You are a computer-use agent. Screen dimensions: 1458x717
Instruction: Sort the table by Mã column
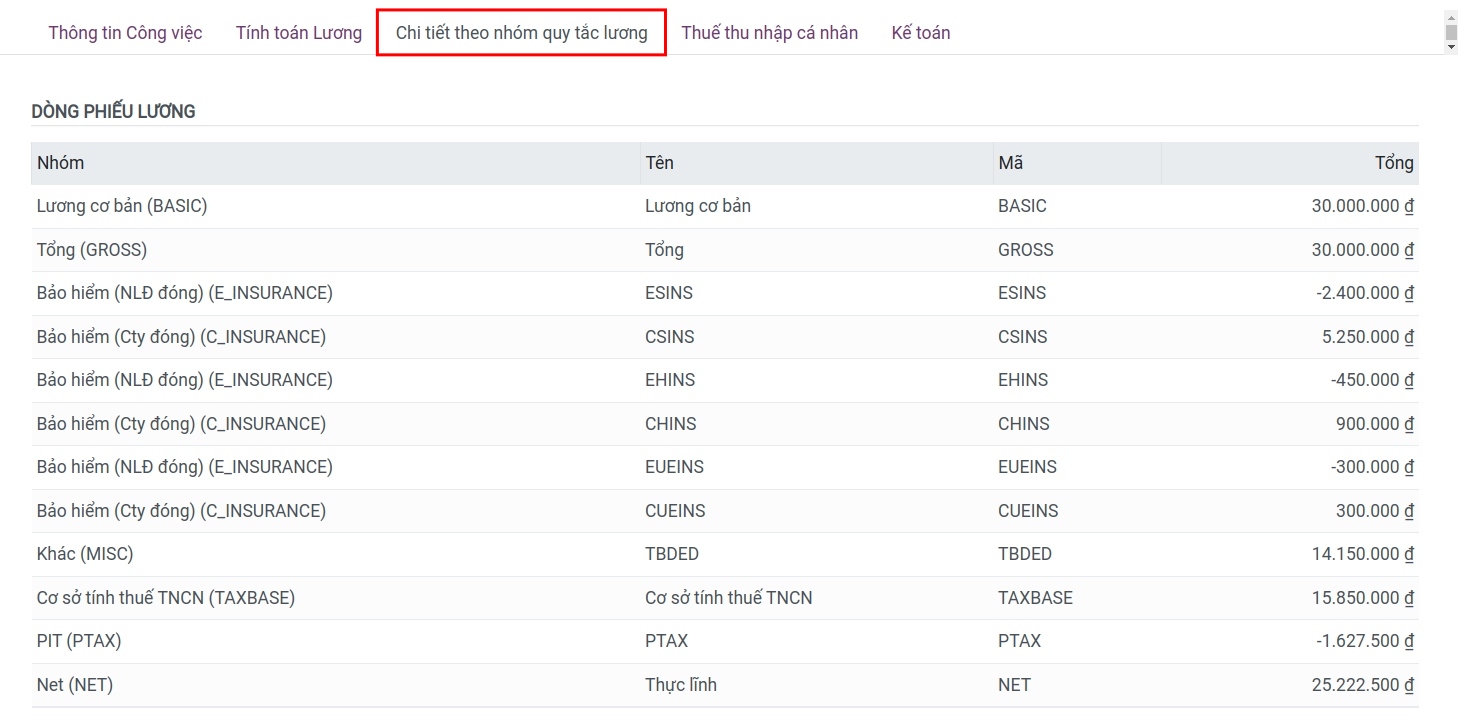point(1010,163)
